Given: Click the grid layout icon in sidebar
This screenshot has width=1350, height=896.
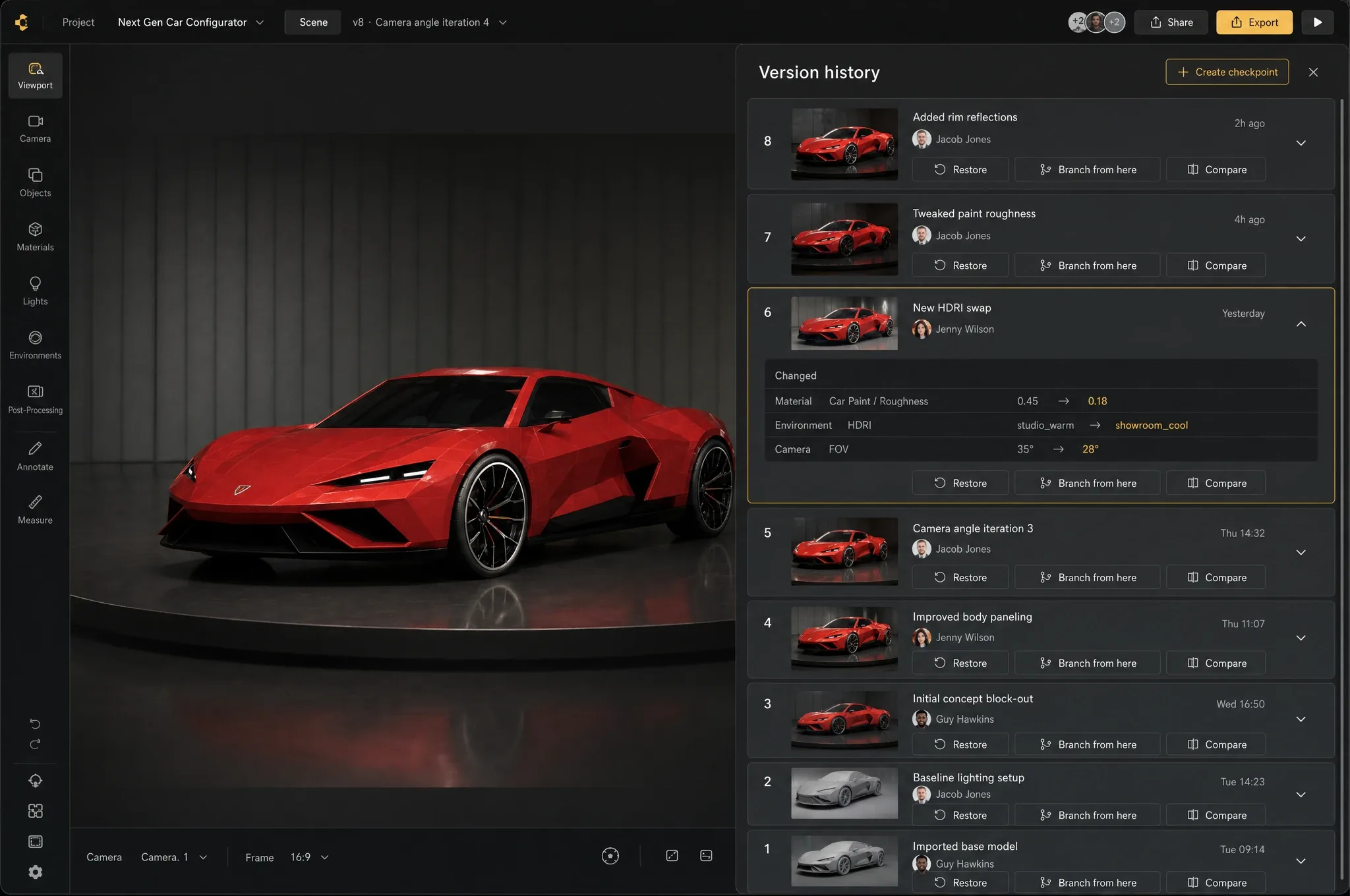Looking at the screenshot, I should pos(35,811).
